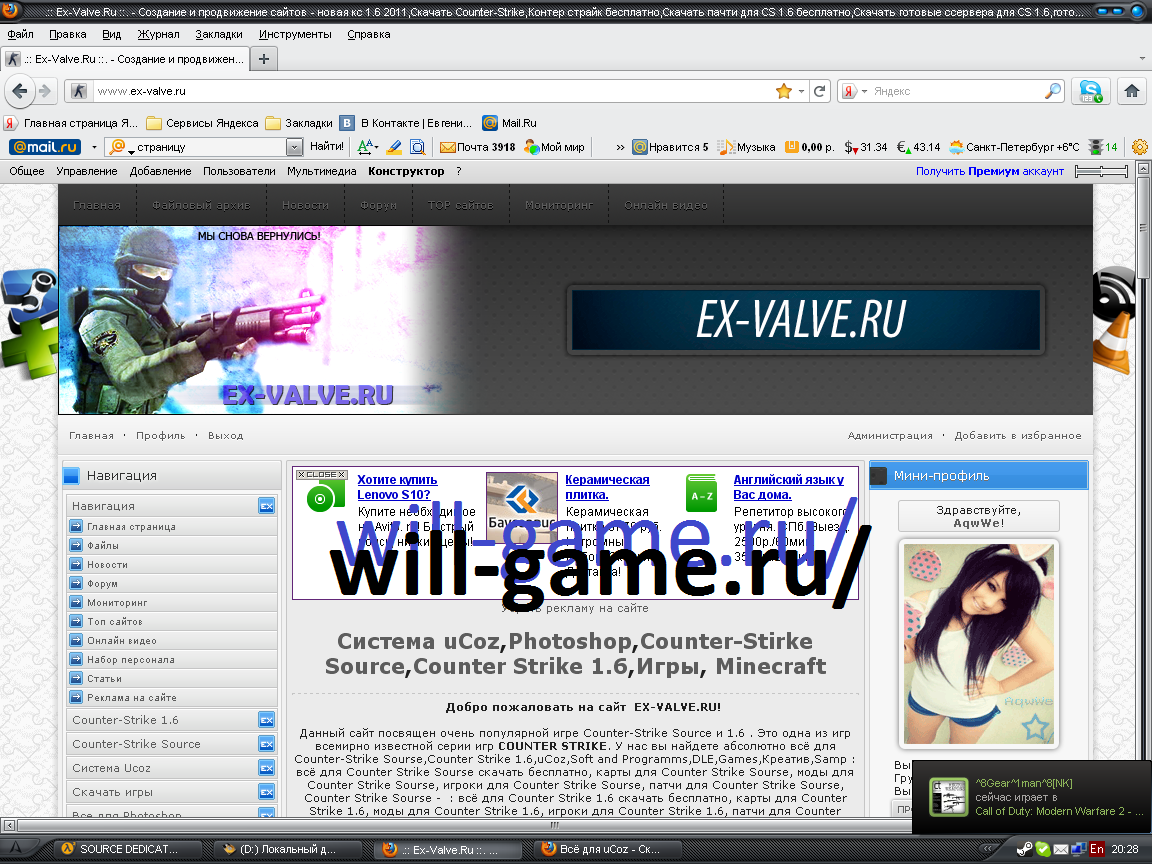Expand Counter-Strike 1.6 sidebar section

coord(267,720)
